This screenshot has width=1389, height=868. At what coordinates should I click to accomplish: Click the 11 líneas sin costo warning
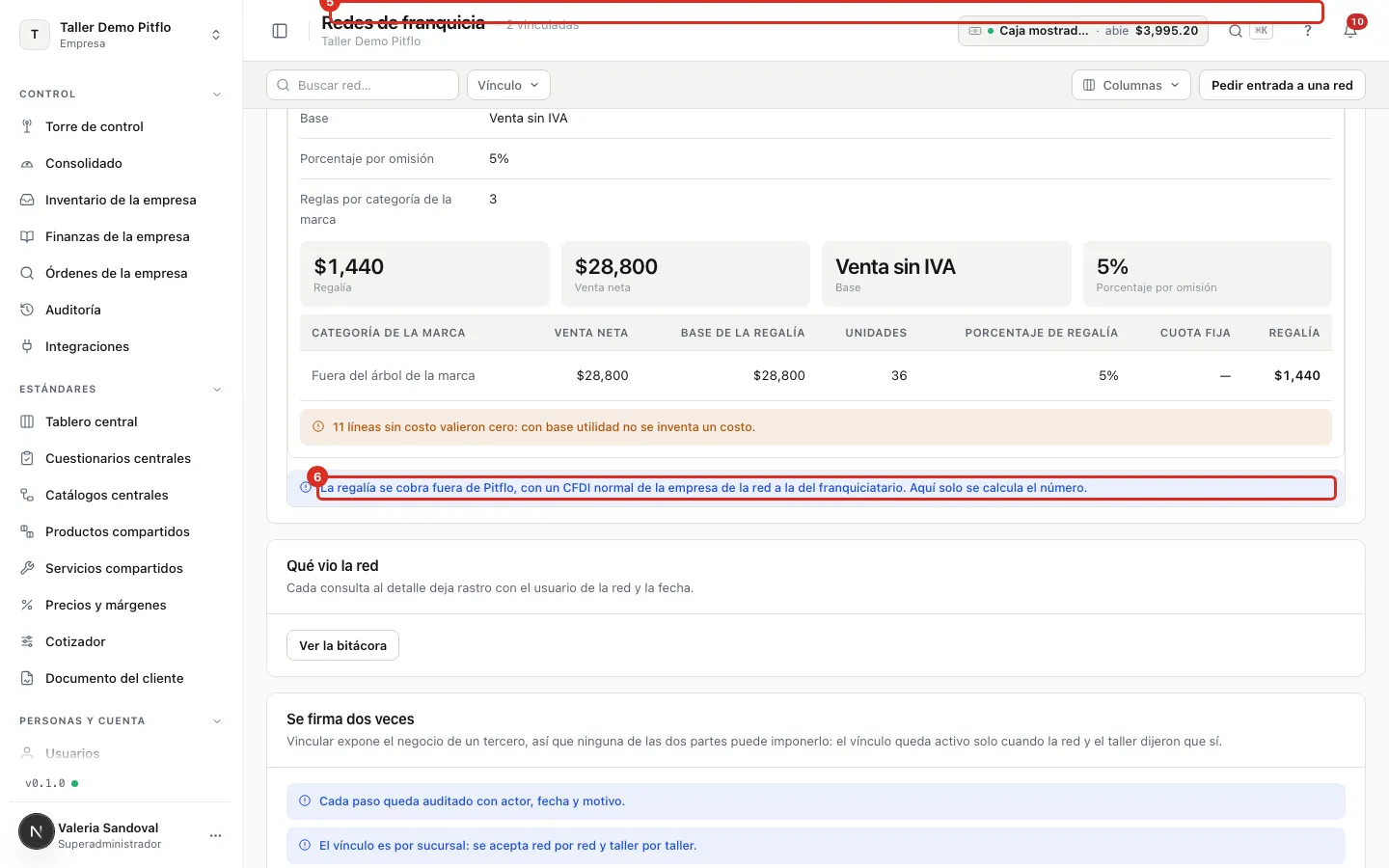816,427
